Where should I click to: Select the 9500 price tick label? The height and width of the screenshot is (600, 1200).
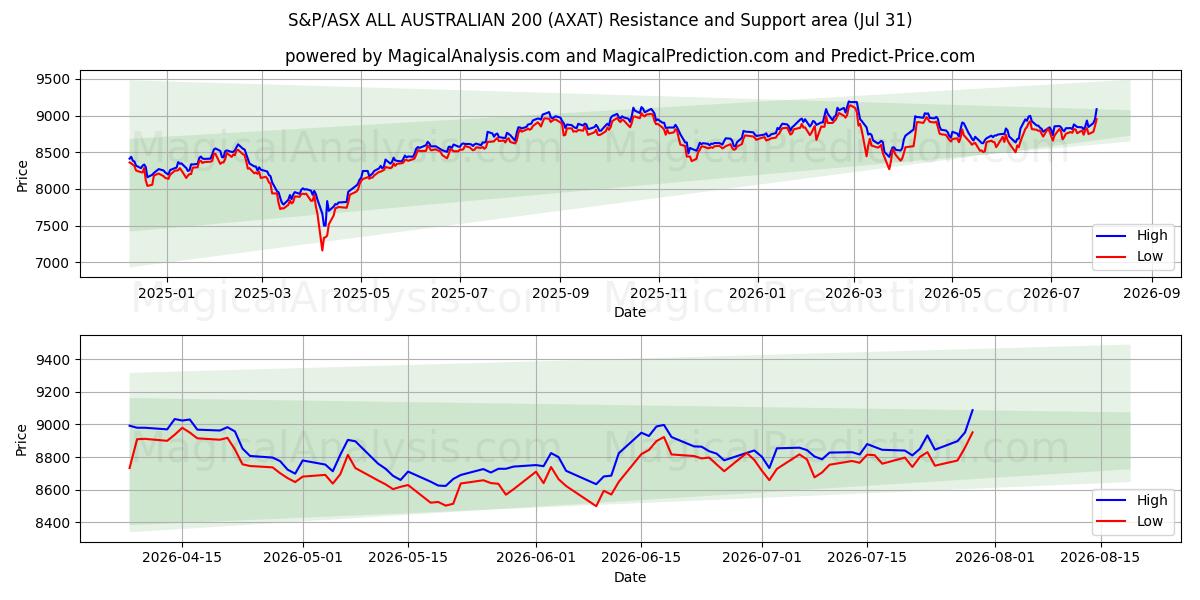pos(54,80)
